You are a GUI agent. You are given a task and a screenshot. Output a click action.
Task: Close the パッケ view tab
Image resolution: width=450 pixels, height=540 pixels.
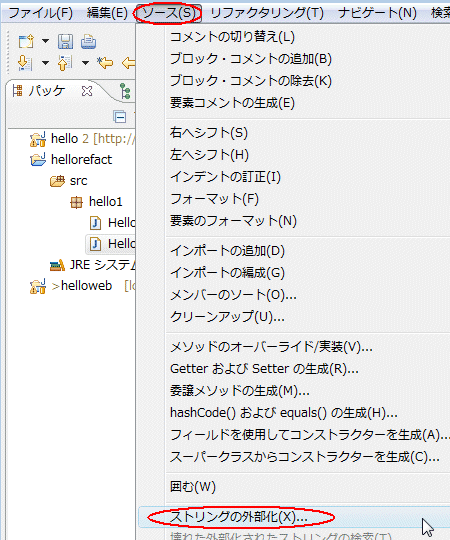[87, 91]
